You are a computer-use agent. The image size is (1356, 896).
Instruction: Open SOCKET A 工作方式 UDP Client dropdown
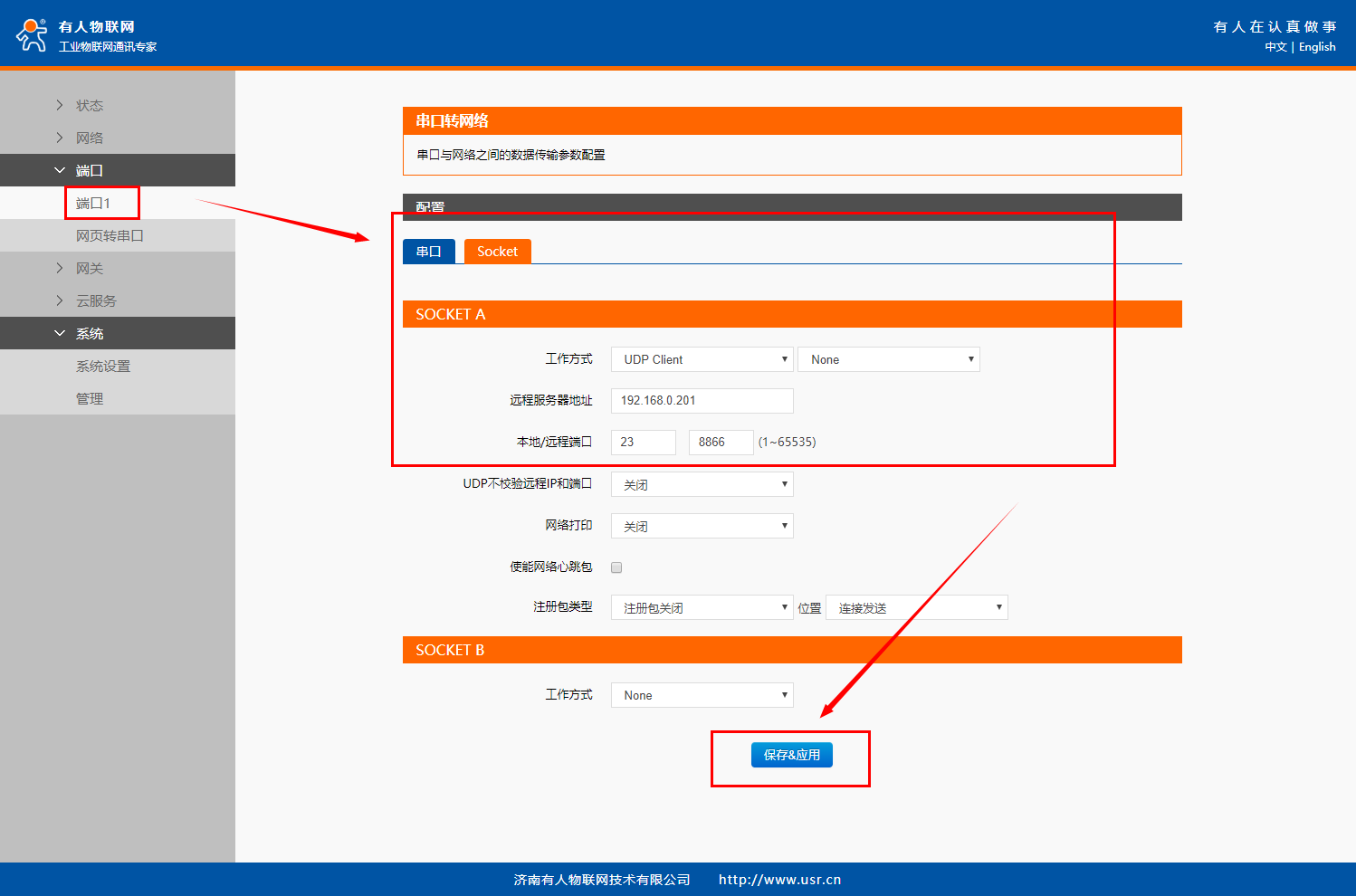702,359
